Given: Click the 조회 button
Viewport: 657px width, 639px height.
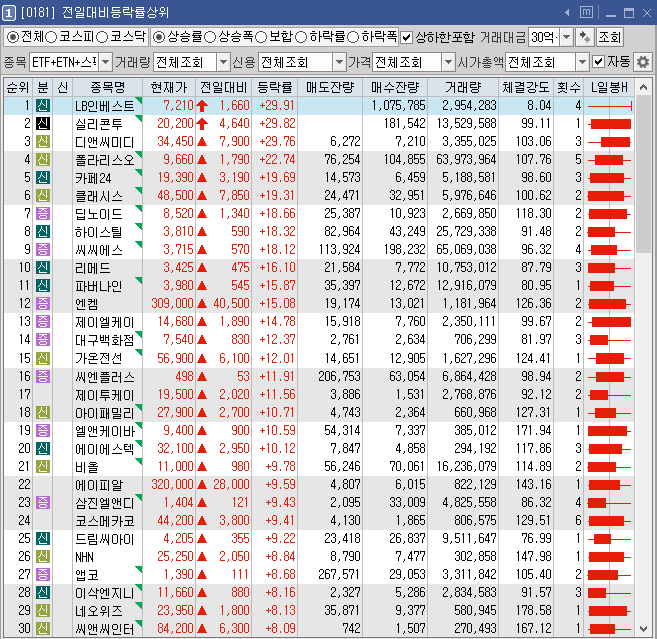Looking at the screenshot, I should pyautogui.click(x=609, y=37).
